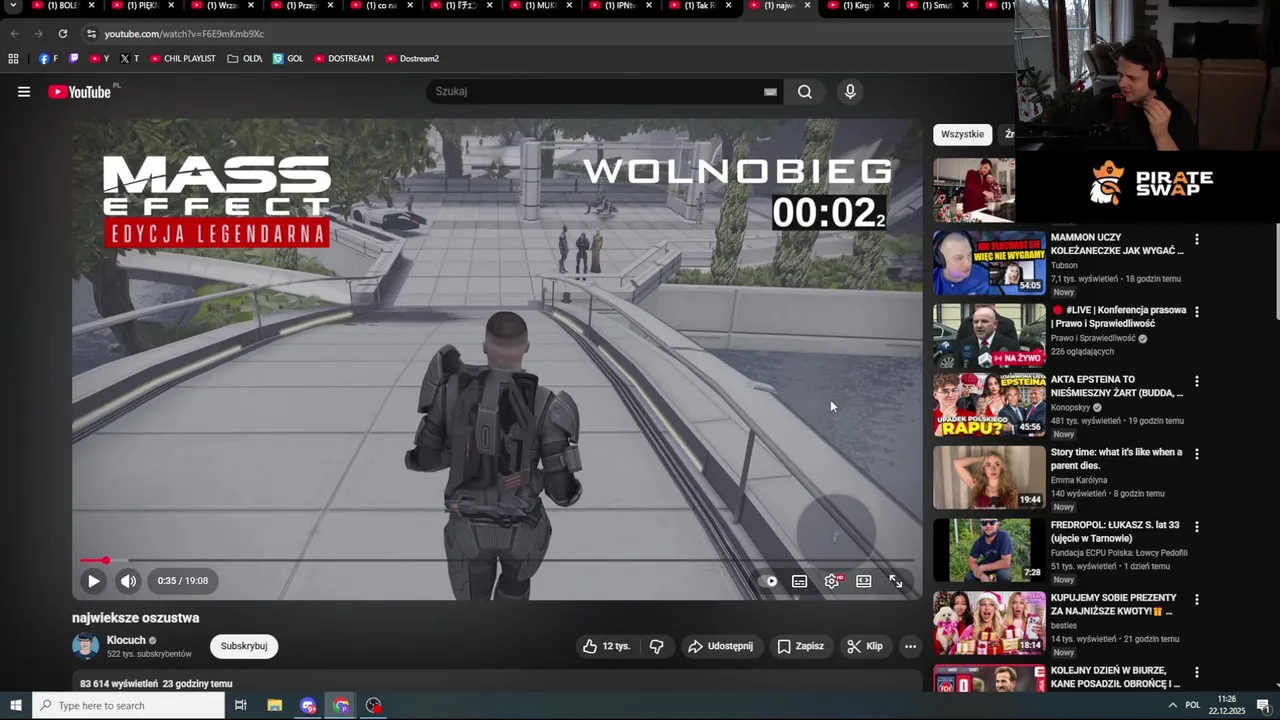Click the Udostępnij share button
The width and height of the screenshot is (1280, 720).
pyautogui.click(x=720, y=646)
